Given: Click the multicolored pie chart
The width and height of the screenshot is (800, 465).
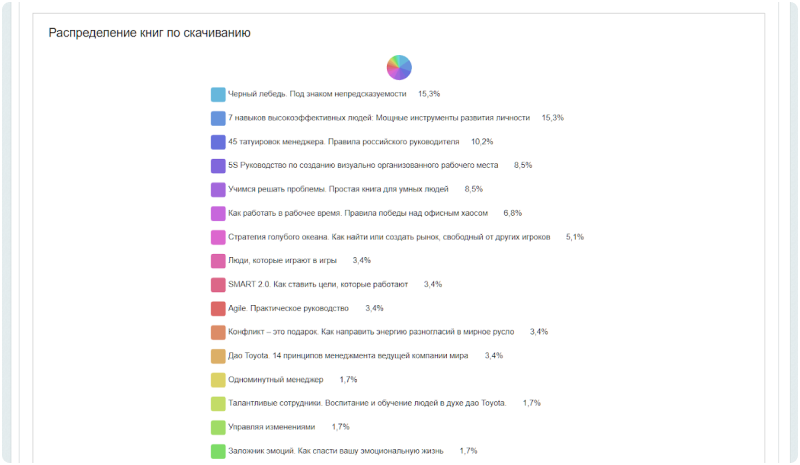Looking at the screenshot, I should tap(399, 67).
